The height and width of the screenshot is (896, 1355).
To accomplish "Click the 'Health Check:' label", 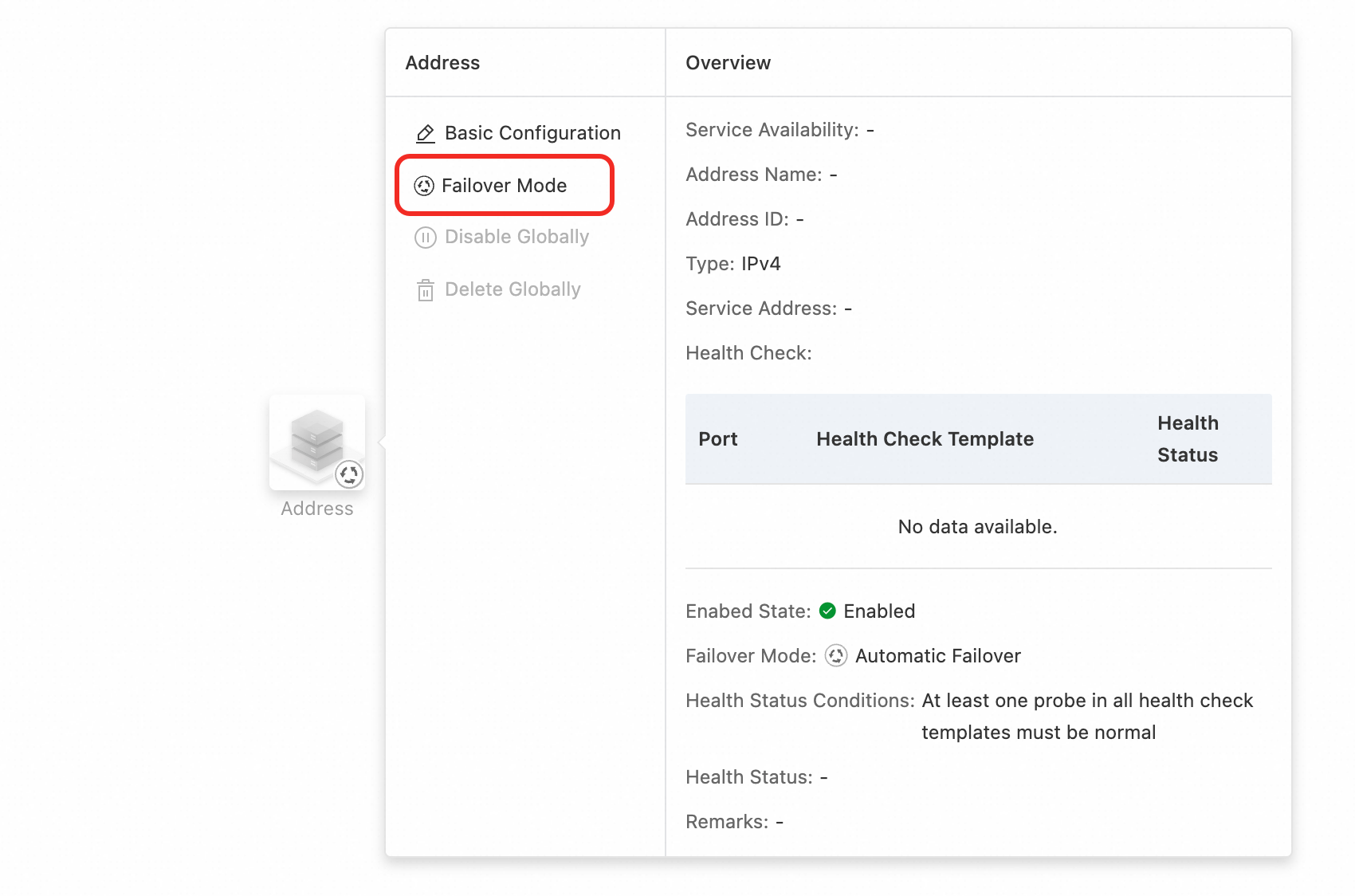I will 749,353.
